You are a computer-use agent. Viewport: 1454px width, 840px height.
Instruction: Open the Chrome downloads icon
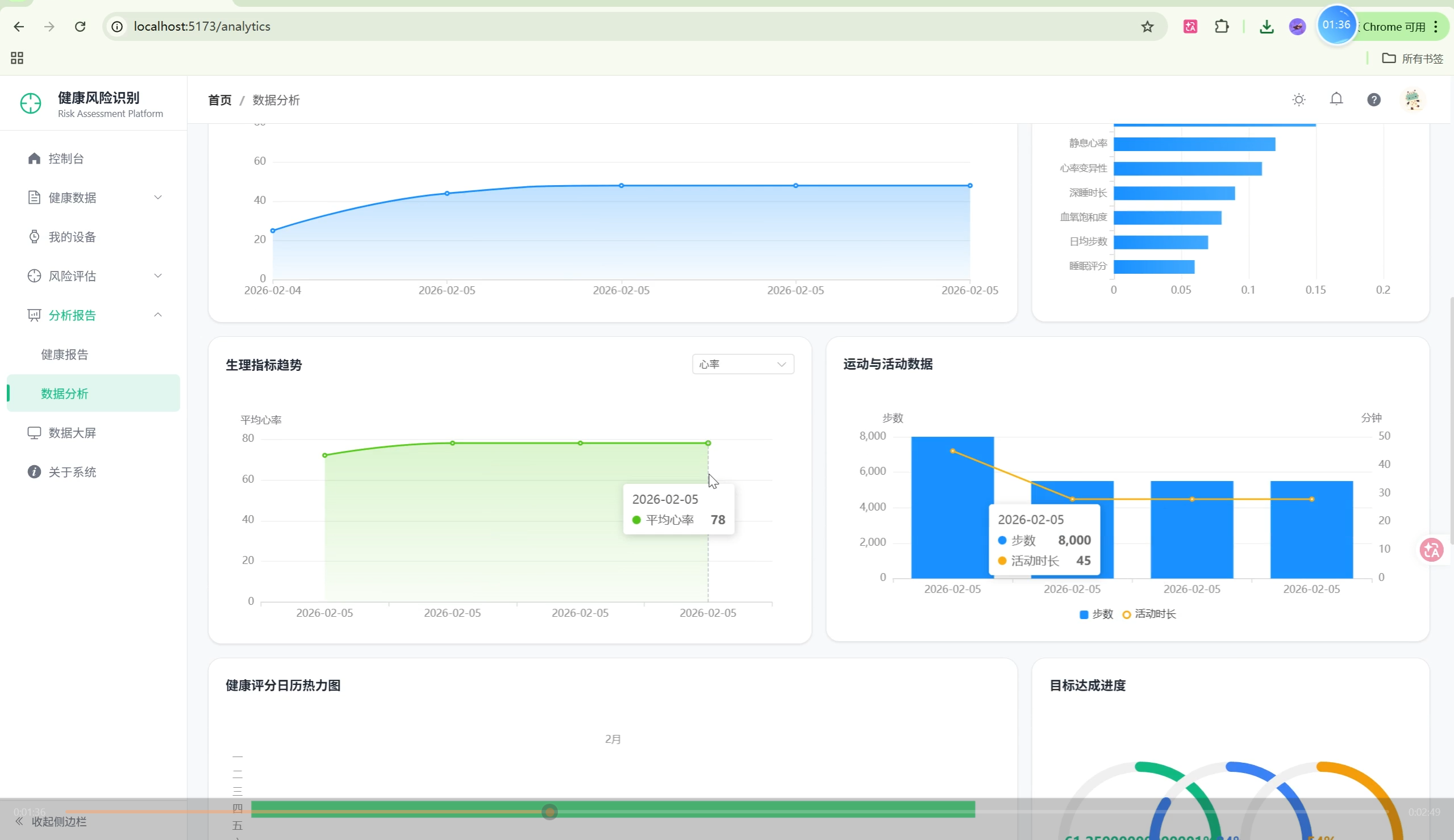(1266, 27)
